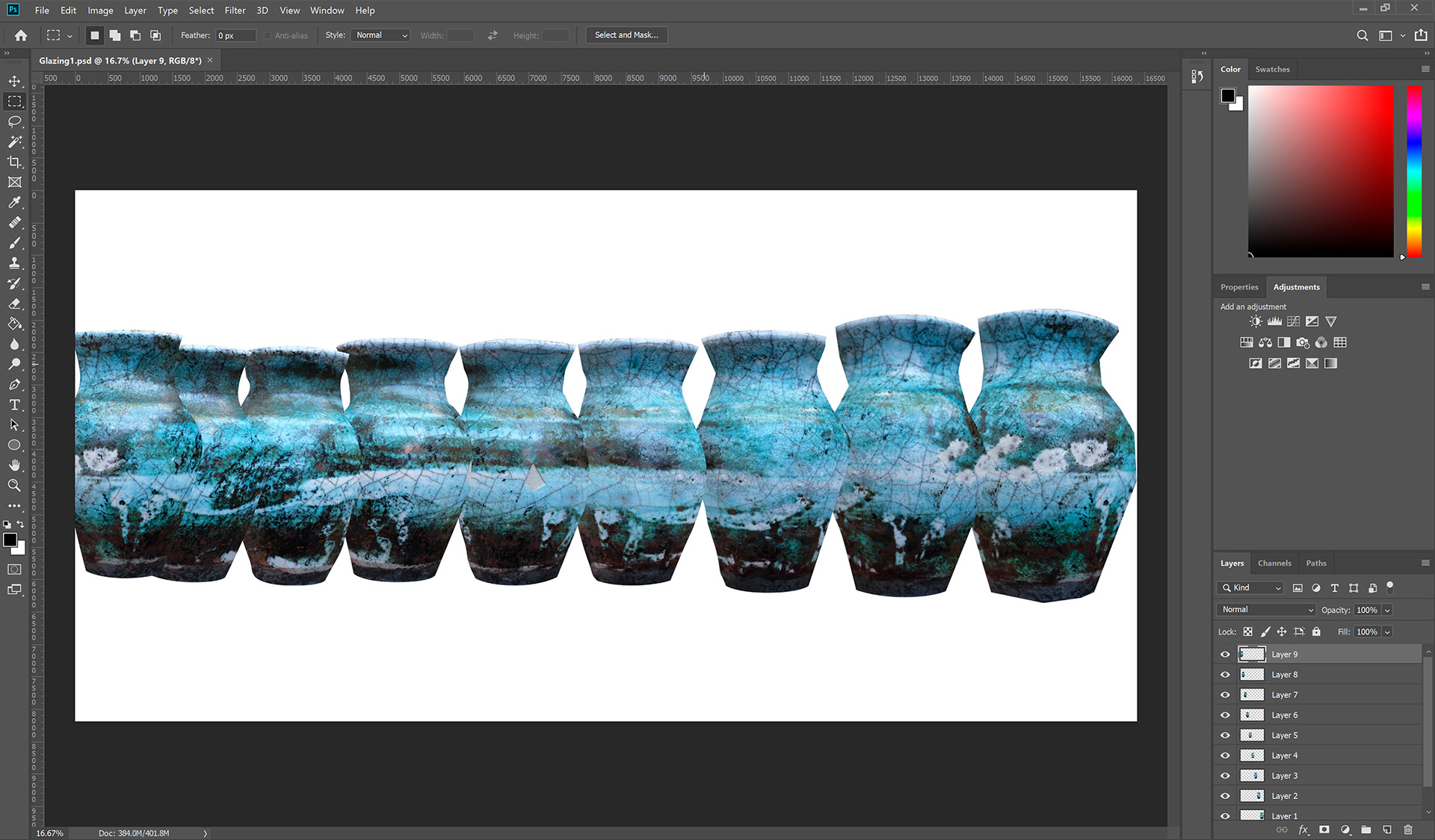Click the Share icon at top right

pyautogui.click(x=1421, y=35)
